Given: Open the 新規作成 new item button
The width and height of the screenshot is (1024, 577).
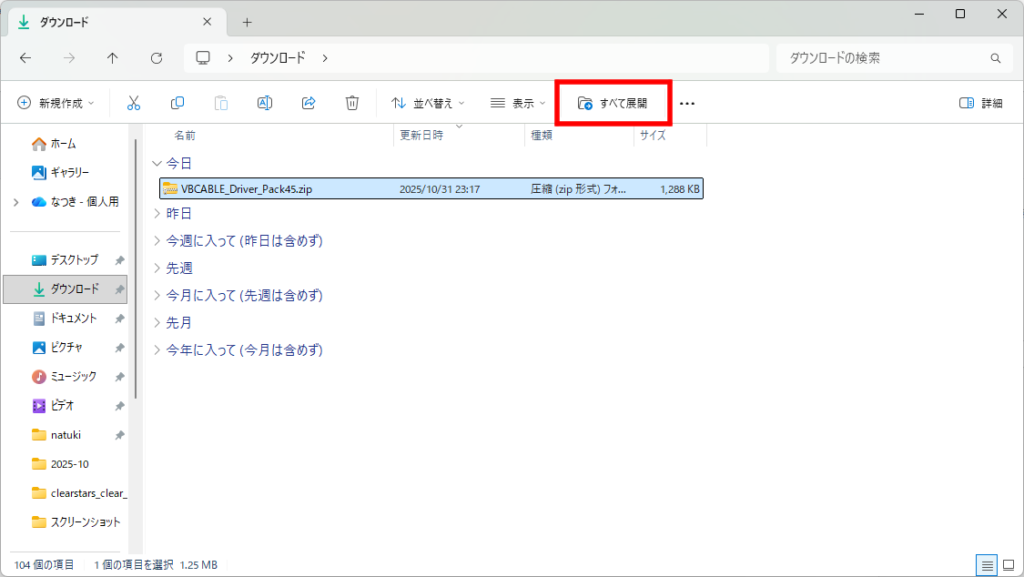Looking at the screenshot, I should (56, 103).
